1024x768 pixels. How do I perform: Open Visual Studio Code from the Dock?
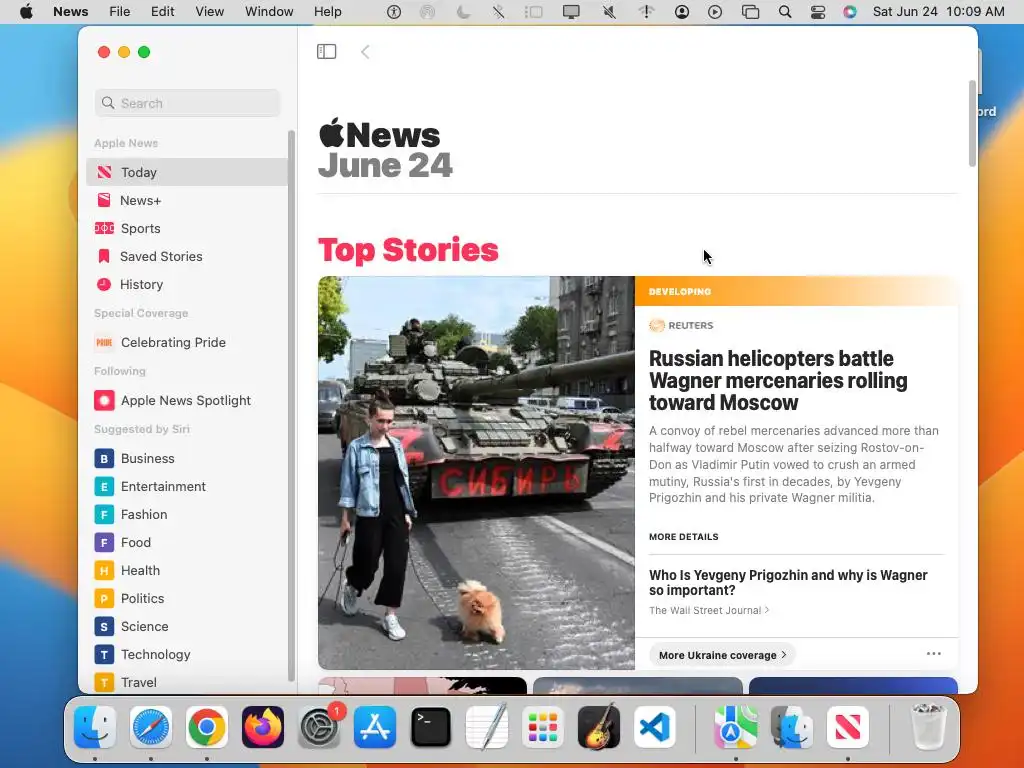(655, 727)
